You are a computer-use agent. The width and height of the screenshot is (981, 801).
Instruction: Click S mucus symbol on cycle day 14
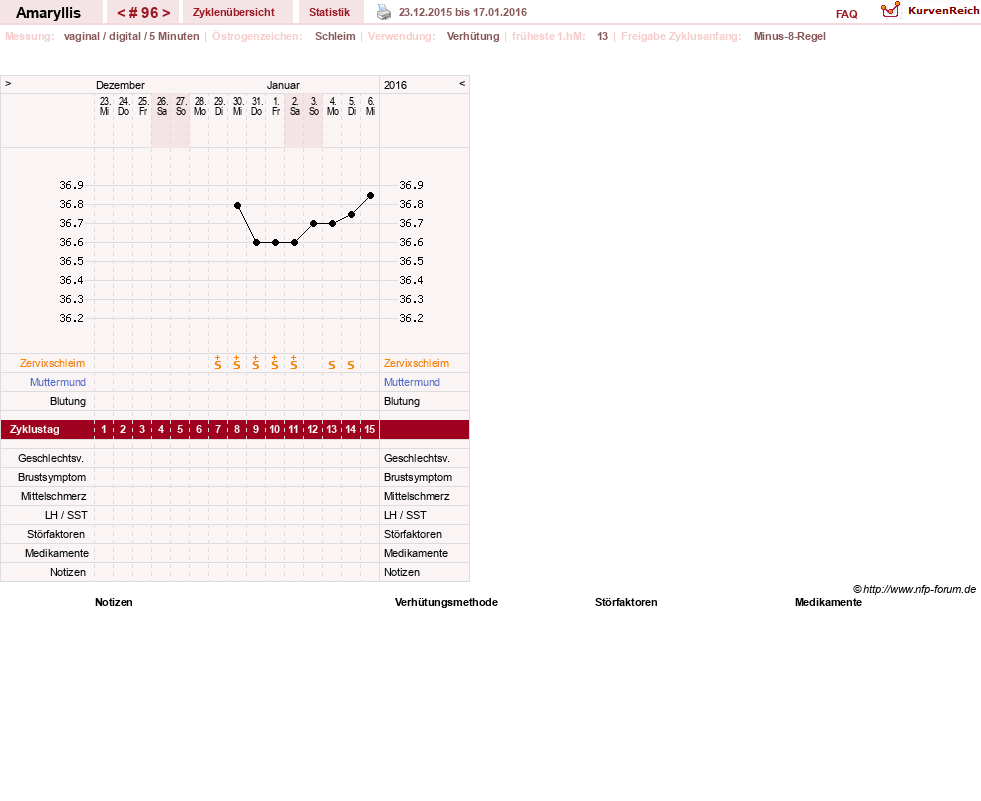point(351,365)
